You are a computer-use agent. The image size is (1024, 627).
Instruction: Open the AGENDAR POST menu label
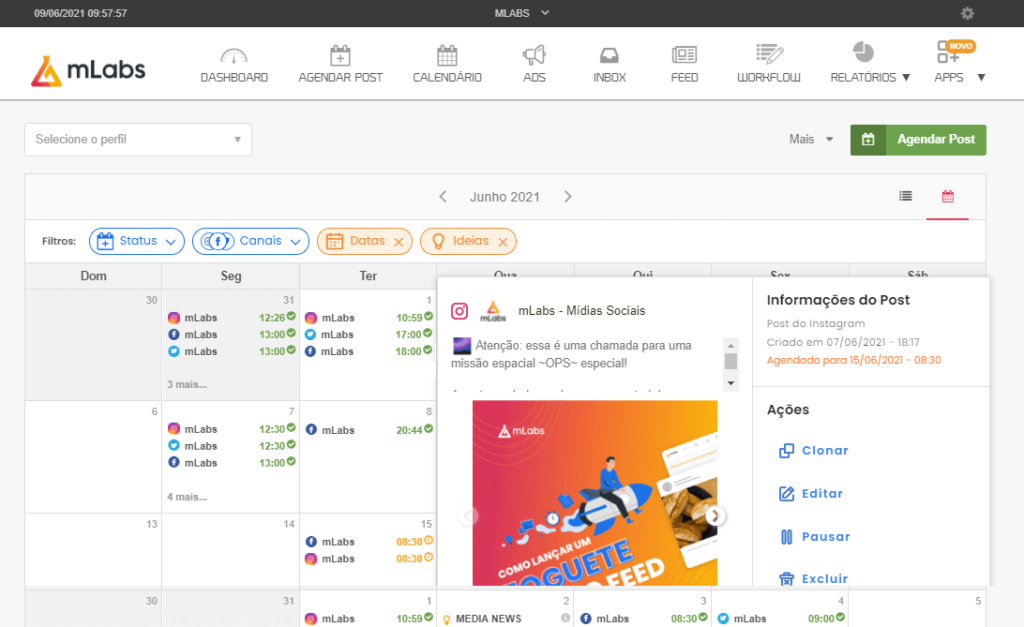[x=340, y=78]
